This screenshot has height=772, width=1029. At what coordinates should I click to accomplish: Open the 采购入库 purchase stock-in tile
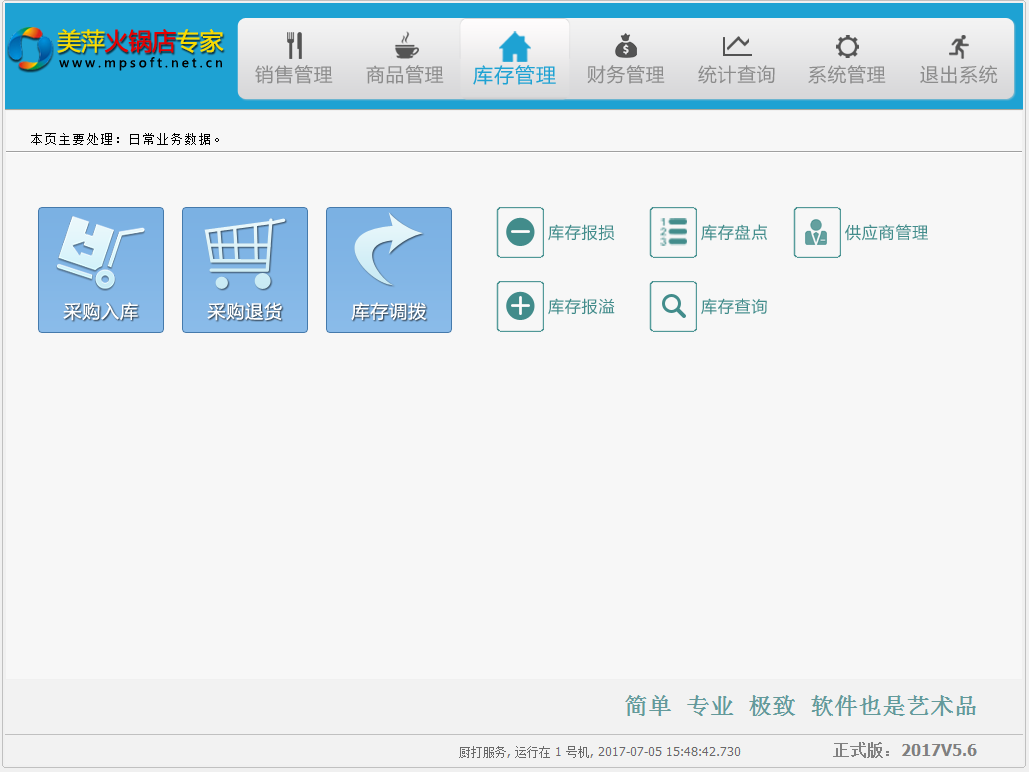coord(101,270)
